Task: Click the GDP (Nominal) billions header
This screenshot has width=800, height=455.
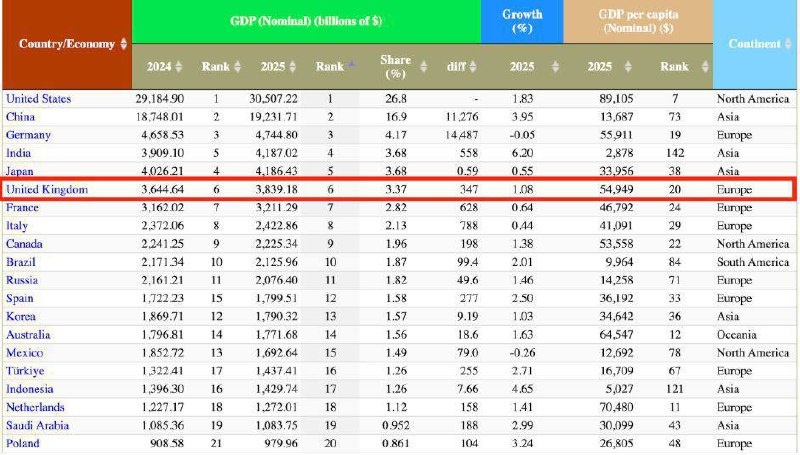Action: coord(306,21)
